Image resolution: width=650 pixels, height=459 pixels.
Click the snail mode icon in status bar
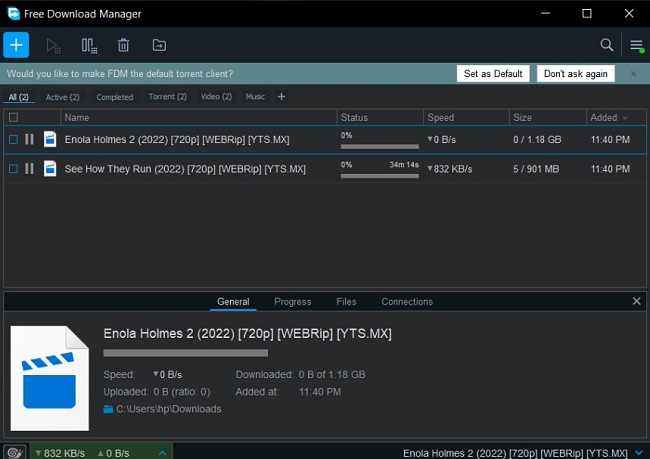15,452
